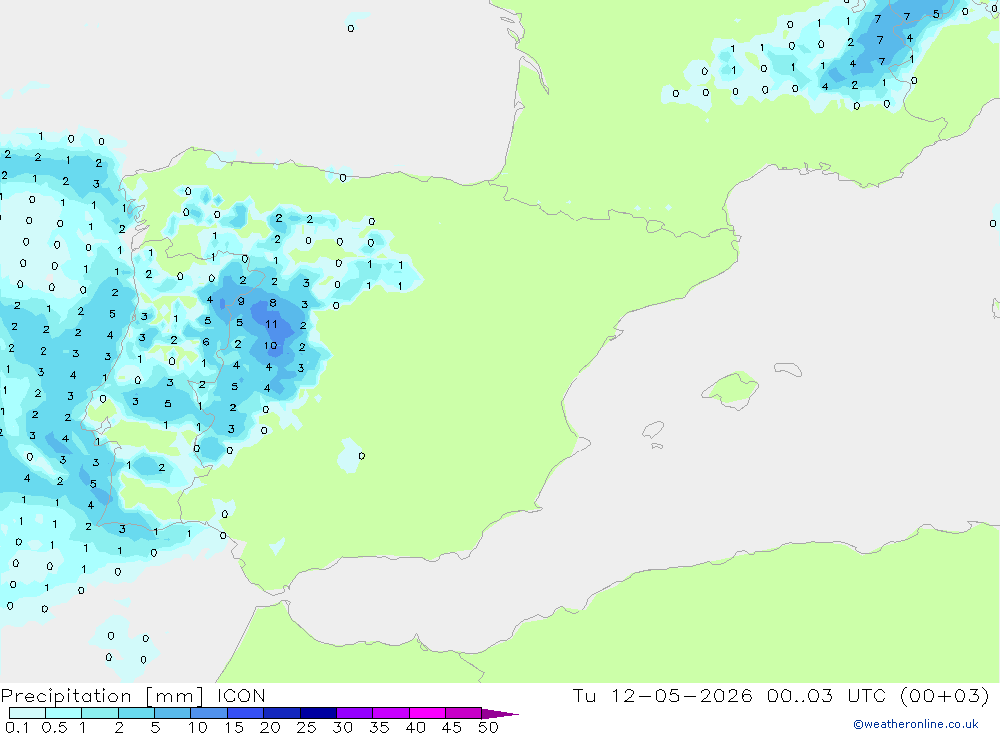Click the legend label '0.5'
The width and height of the screenshot is (1000, 733).
pyautogui.click(x=54, y=727)
